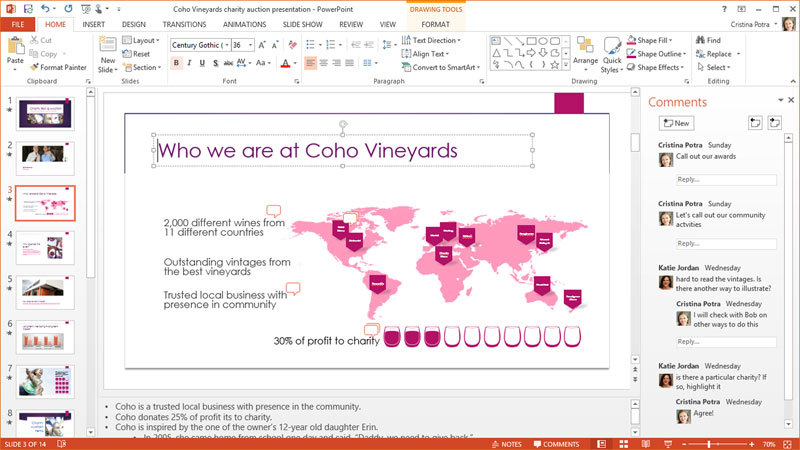Click fit slide to window icon

click(788, 443)
